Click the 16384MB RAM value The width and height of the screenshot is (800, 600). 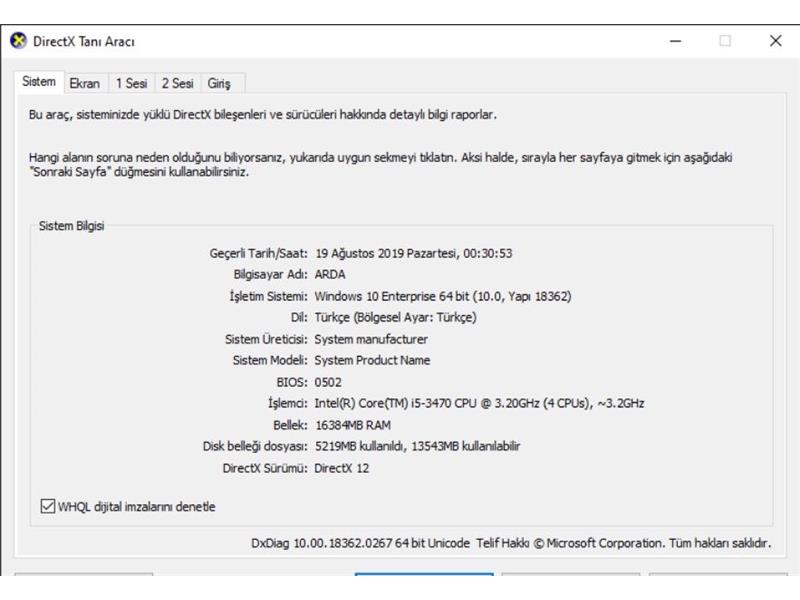click(353, 425)
